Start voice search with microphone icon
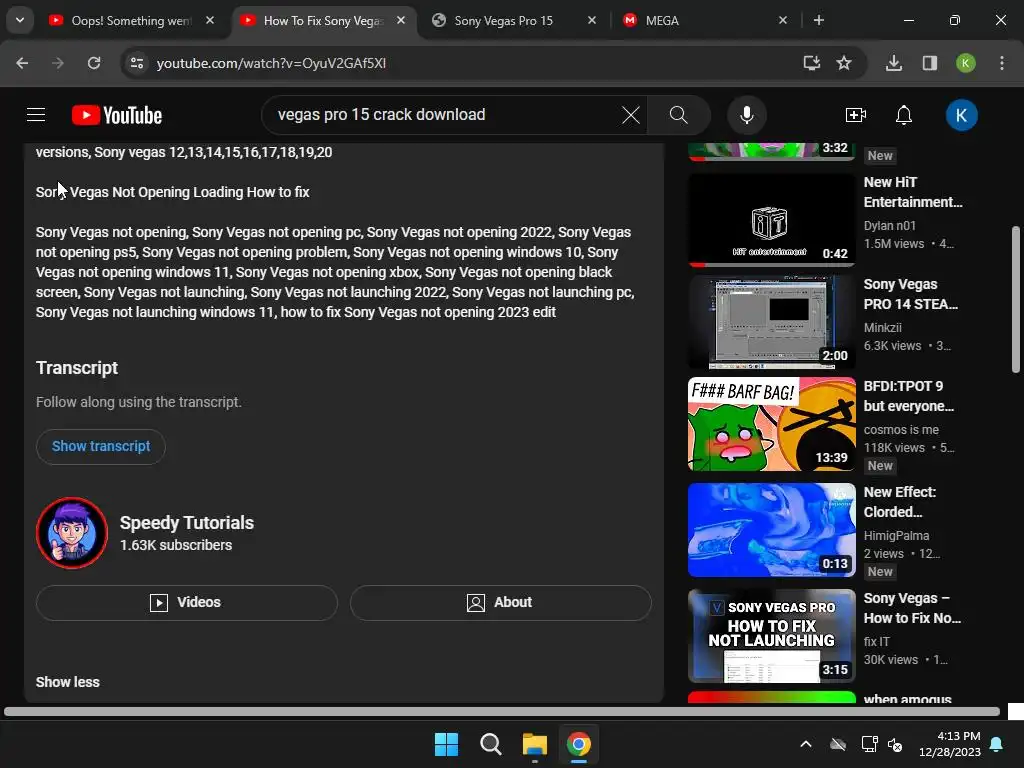1024x768 pixels. tap(746, 115)
